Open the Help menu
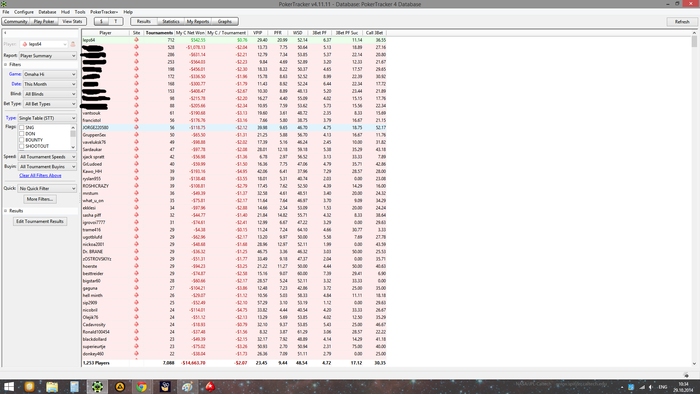Image resolution: width=700 pixels, height=394 pixels. pos(128,12)
